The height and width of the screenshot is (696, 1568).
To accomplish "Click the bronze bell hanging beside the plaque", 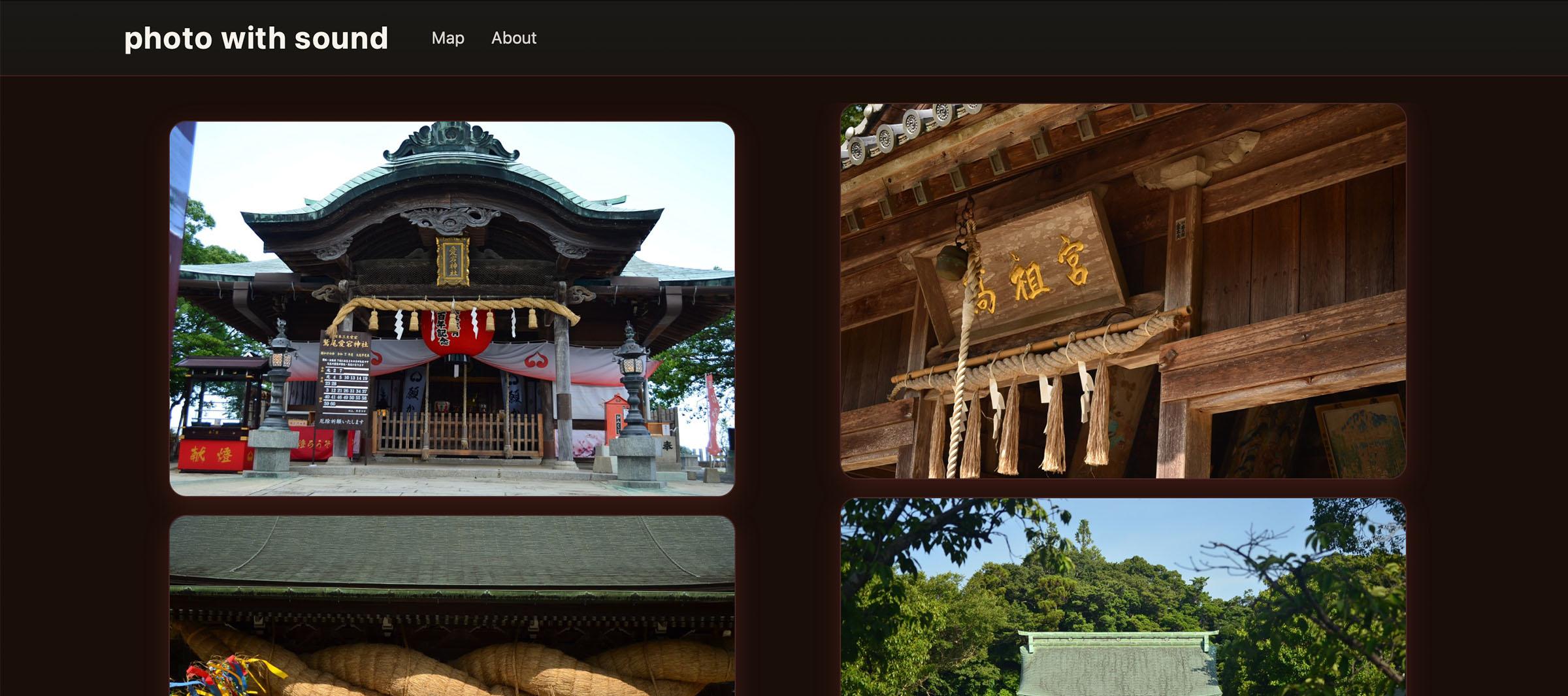I will pos(951,261).
